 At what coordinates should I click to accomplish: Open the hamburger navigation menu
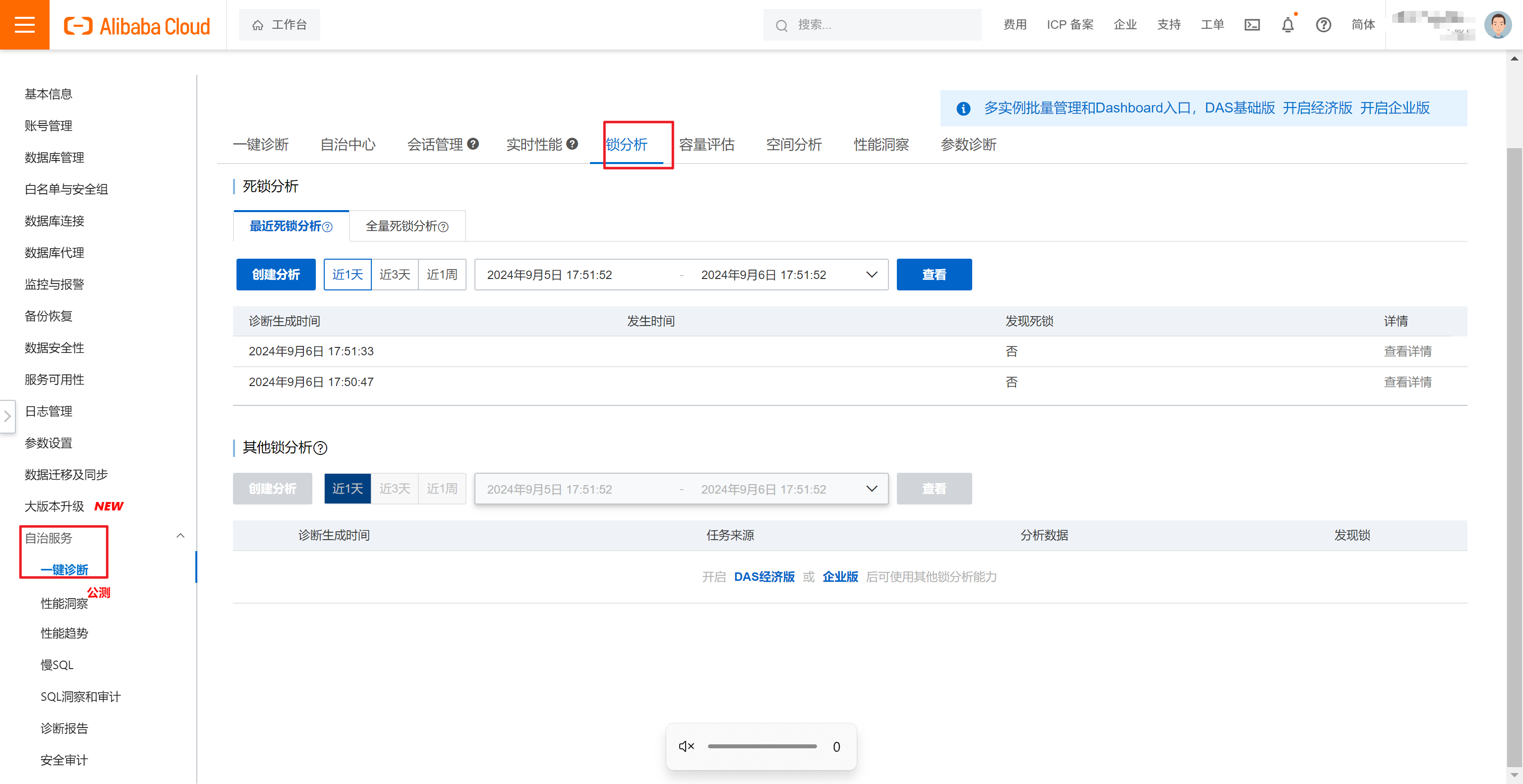click(24, 25)
